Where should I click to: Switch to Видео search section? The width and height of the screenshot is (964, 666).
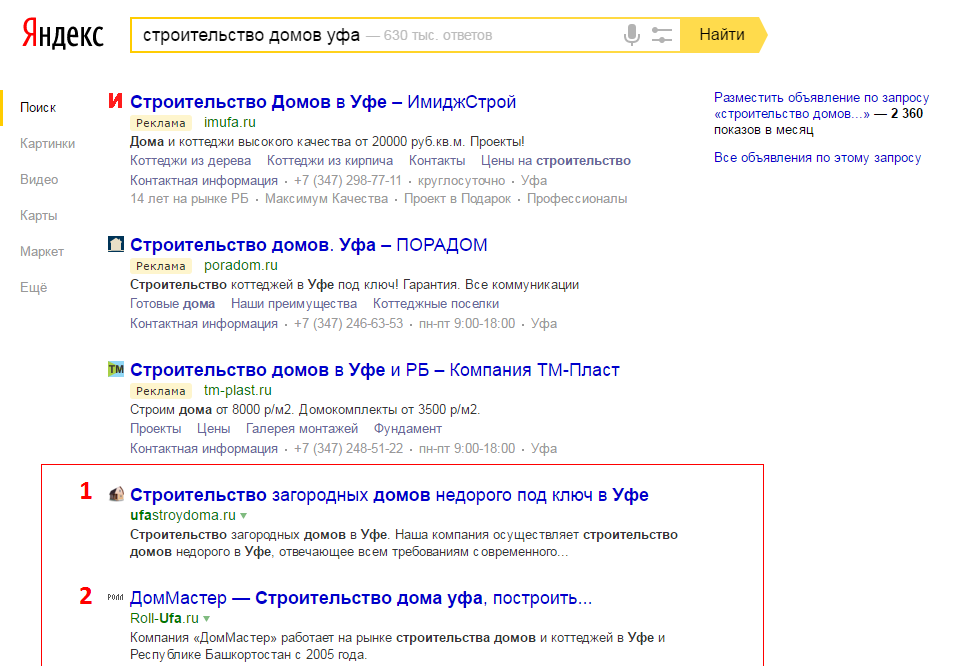pos(39,180)
